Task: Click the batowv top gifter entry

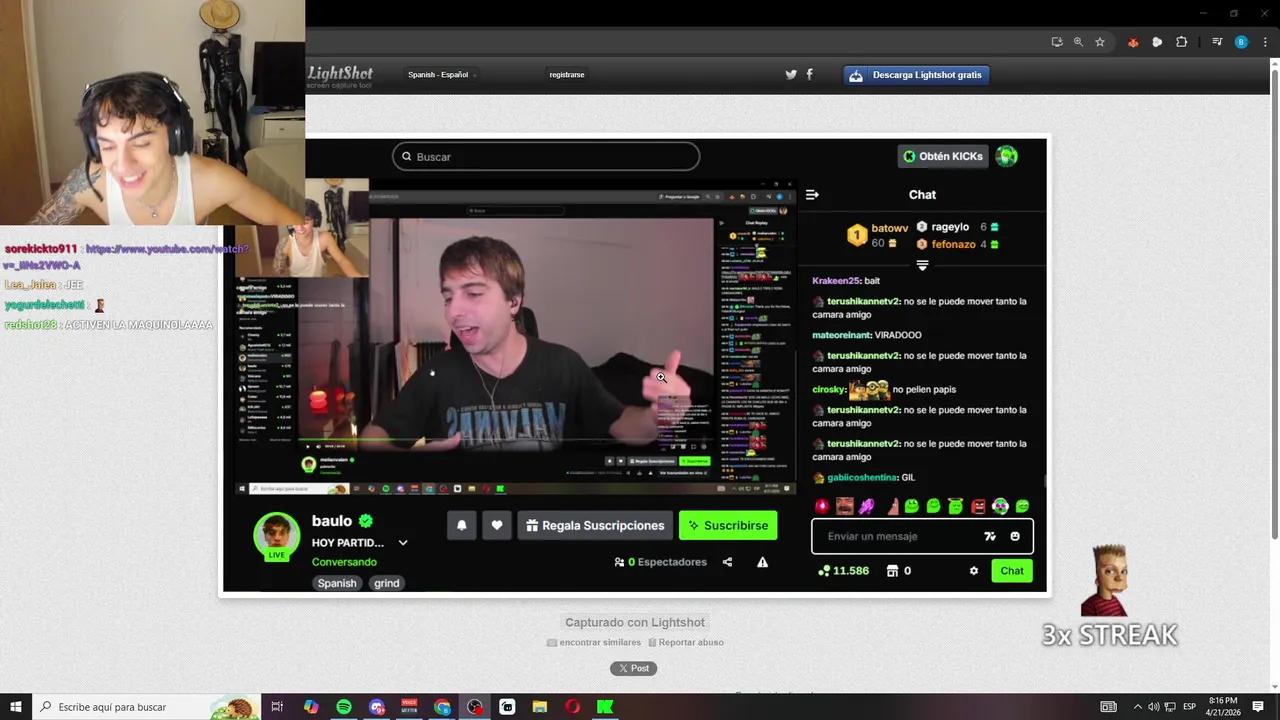Action: (879, 235)
